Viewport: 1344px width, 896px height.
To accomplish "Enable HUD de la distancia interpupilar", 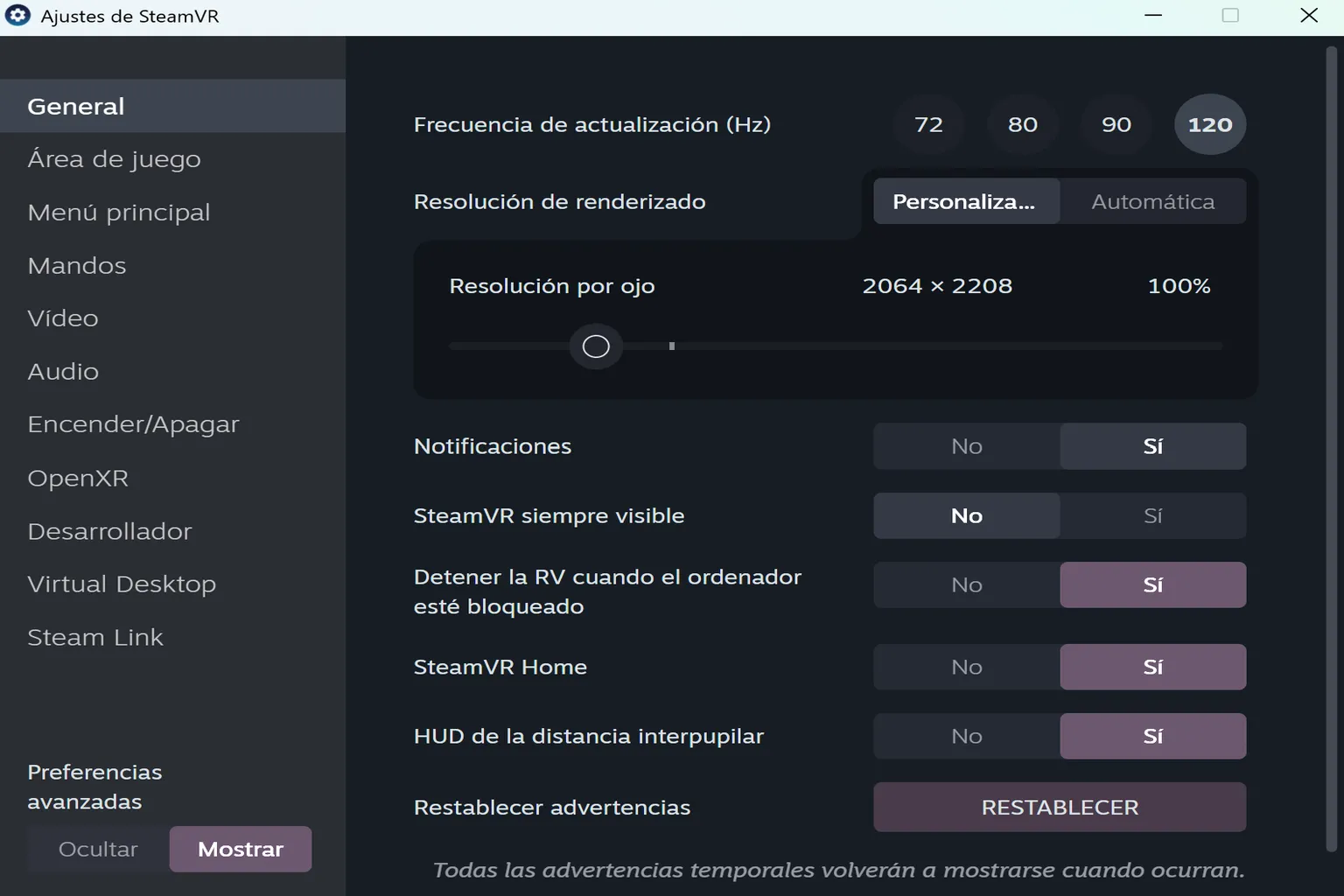I will coord(1153,736).
